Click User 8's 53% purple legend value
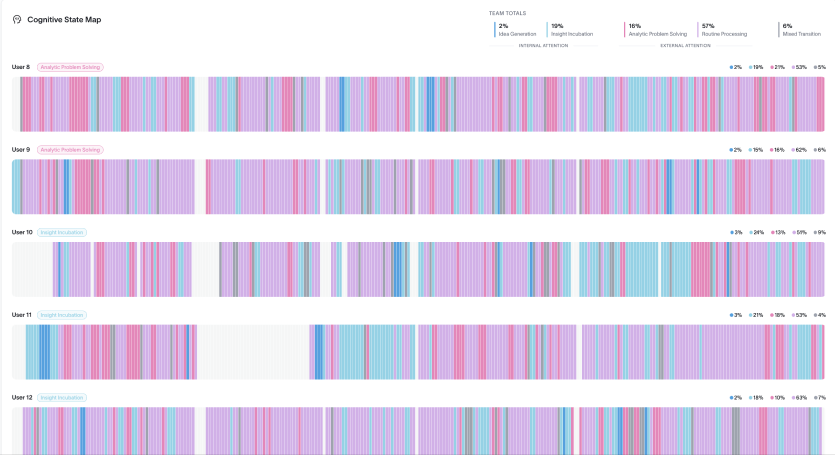The width and height of the screenshot is (835, 455). (x=799, y=67)
